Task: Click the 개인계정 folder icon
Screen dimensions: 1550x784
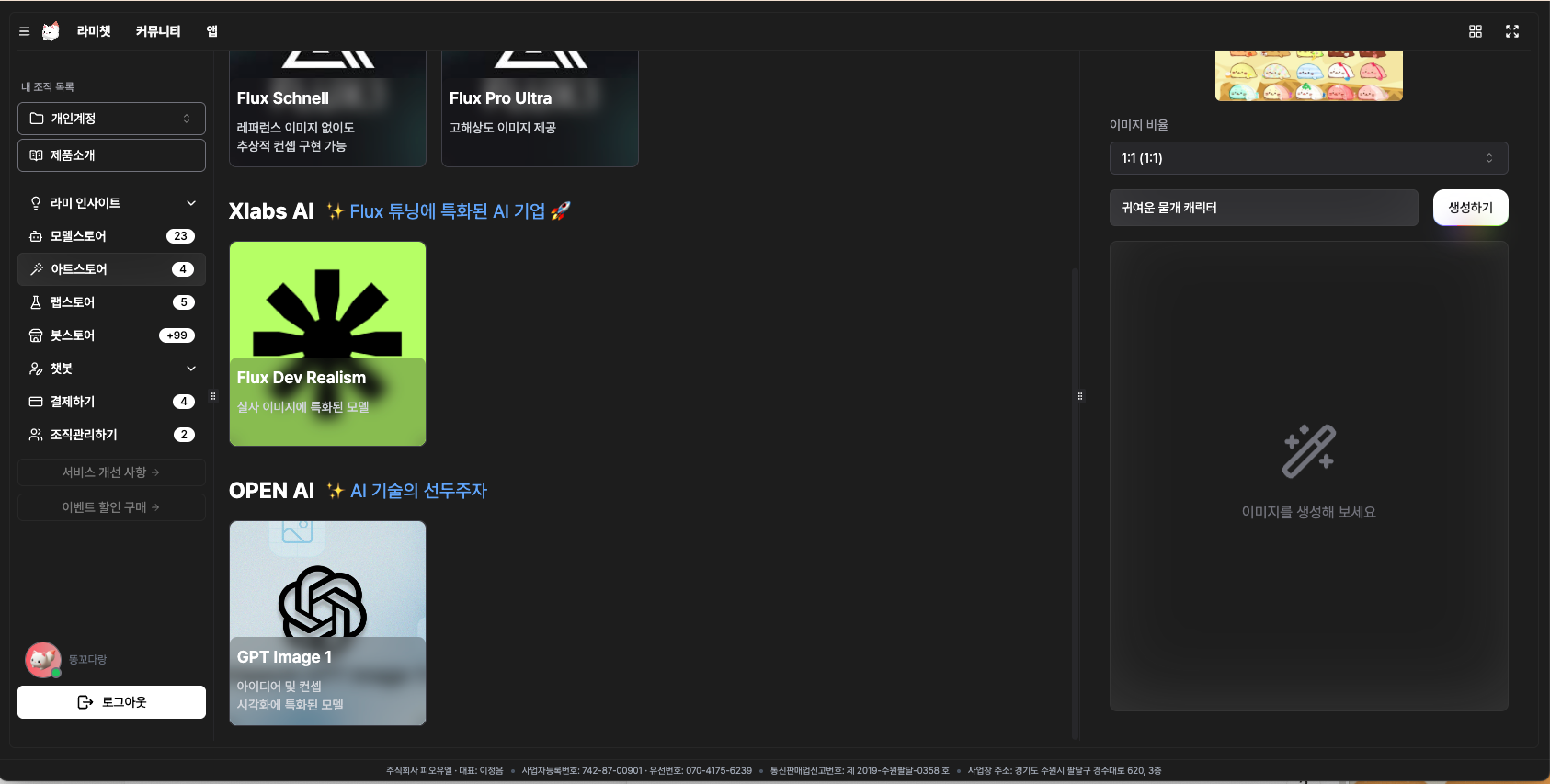Action: pyautogui.click(x=37, y=119)
